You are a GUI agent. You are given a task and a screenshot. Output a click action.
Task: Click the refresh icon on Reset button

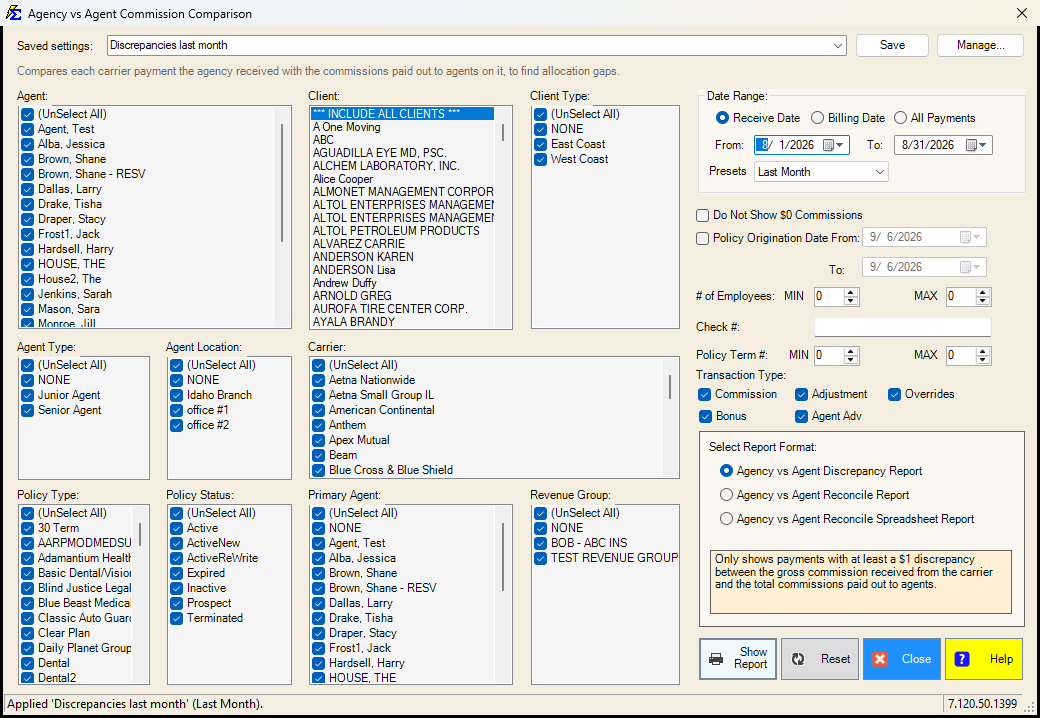point(798,659)
